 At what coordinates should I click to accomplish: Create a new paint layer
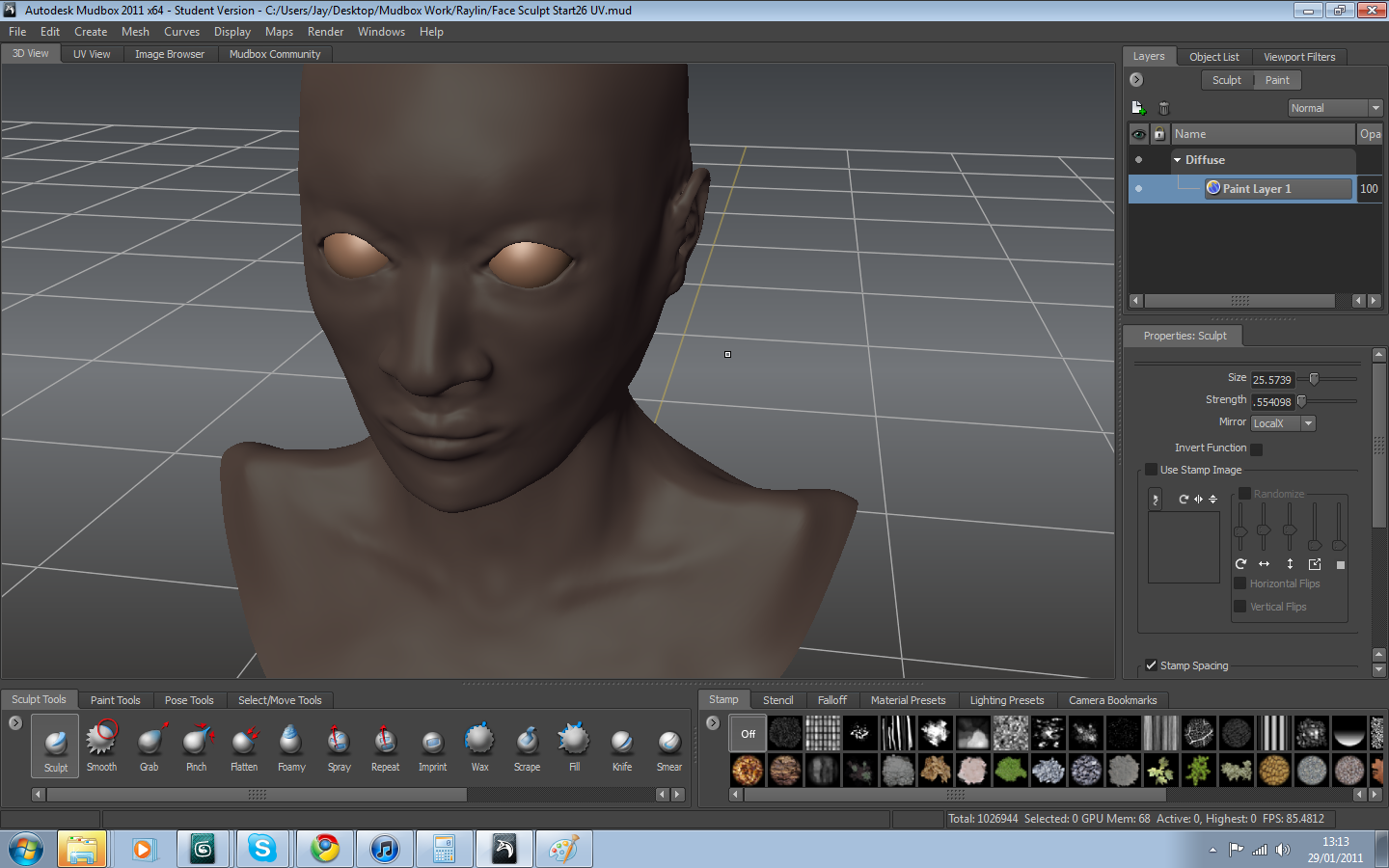click(1137, 107)
